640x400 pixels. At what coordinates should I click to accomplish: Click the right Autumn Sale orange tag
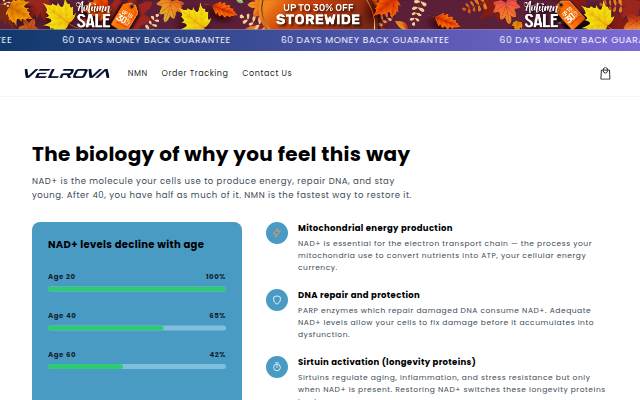pos(571,15)
